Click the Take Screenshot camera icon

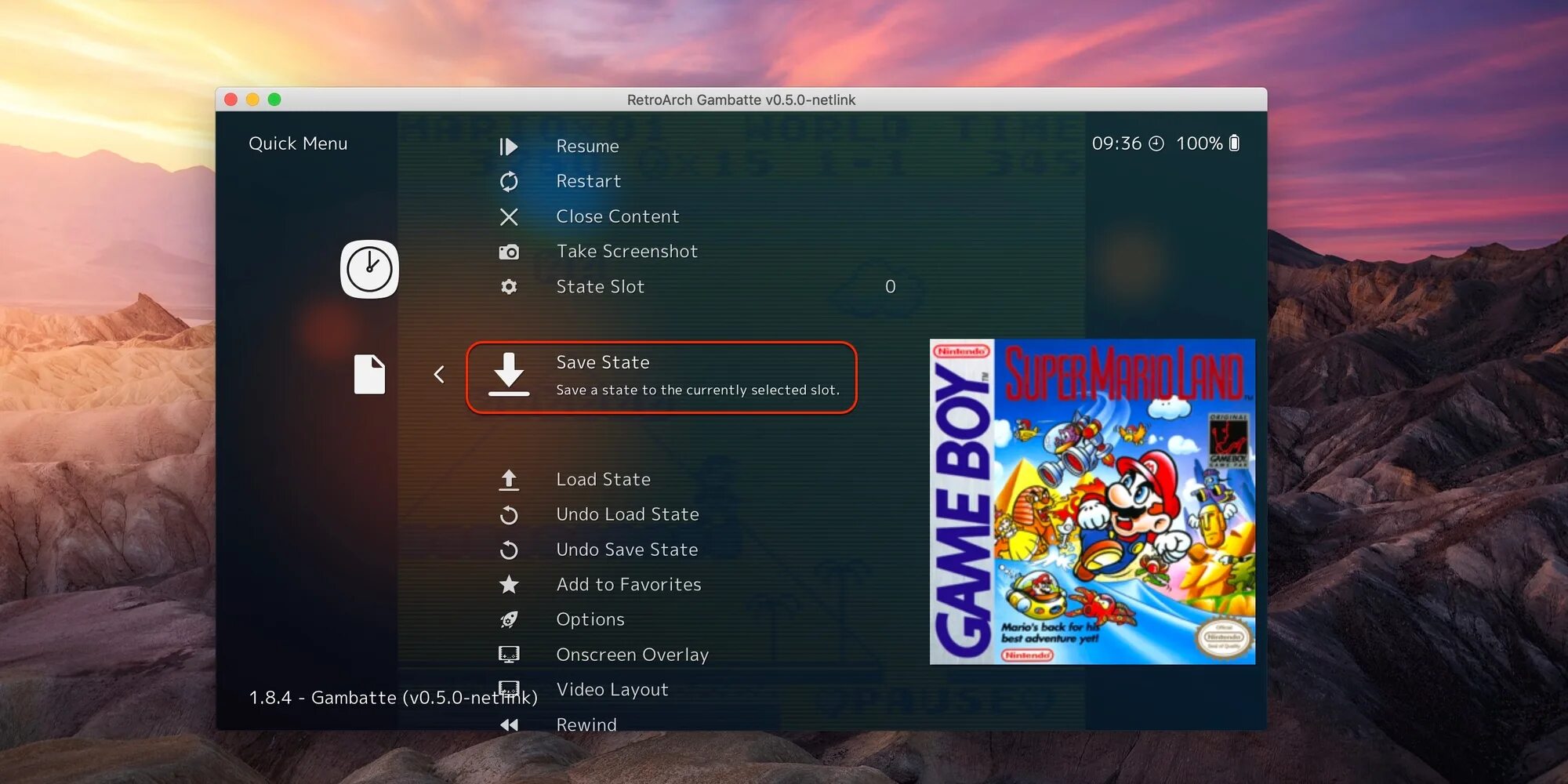(509, 252)
